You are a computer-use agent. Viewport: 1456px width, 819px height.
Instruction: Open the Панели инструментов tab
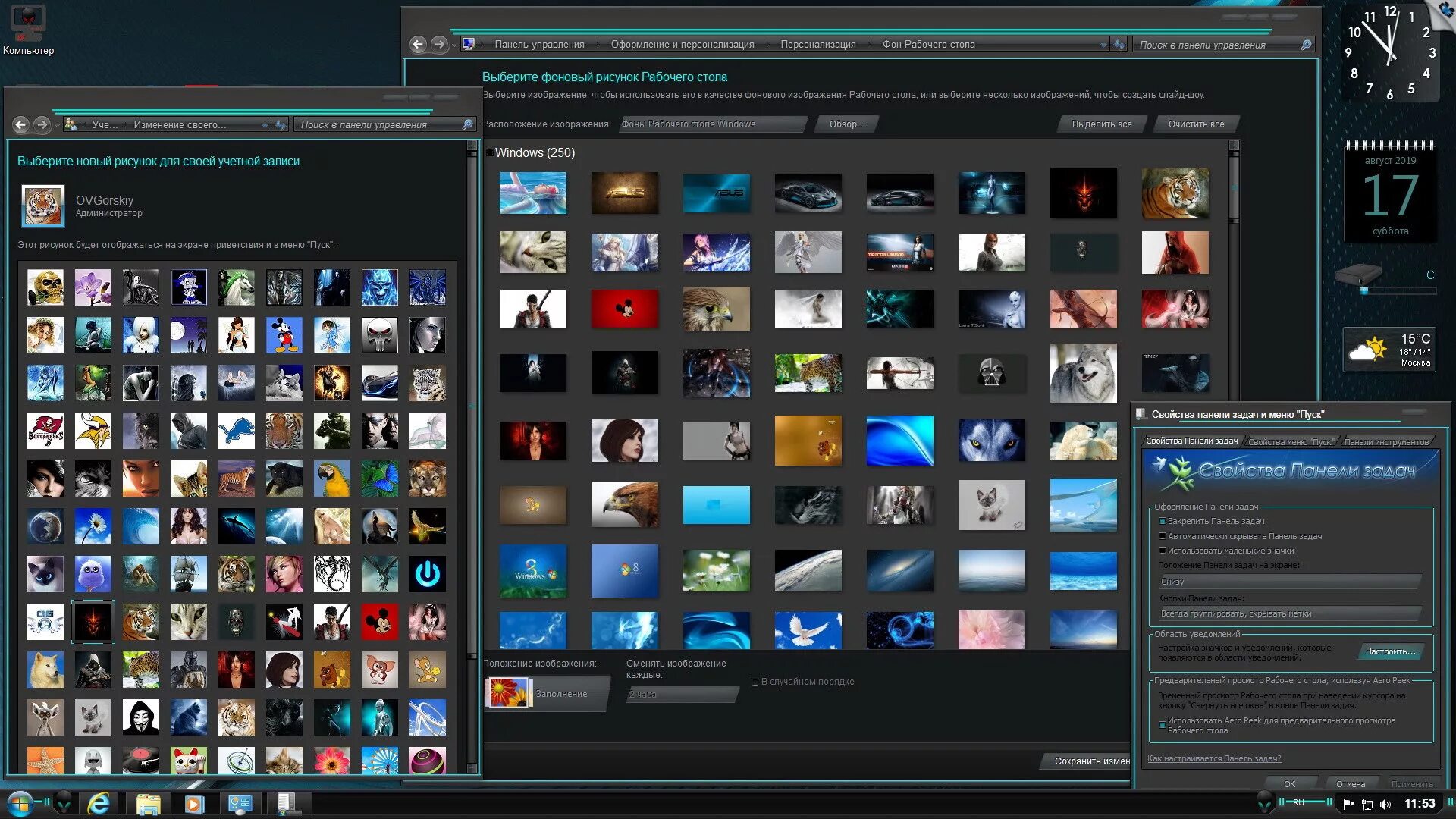(x=1386, y=442)
